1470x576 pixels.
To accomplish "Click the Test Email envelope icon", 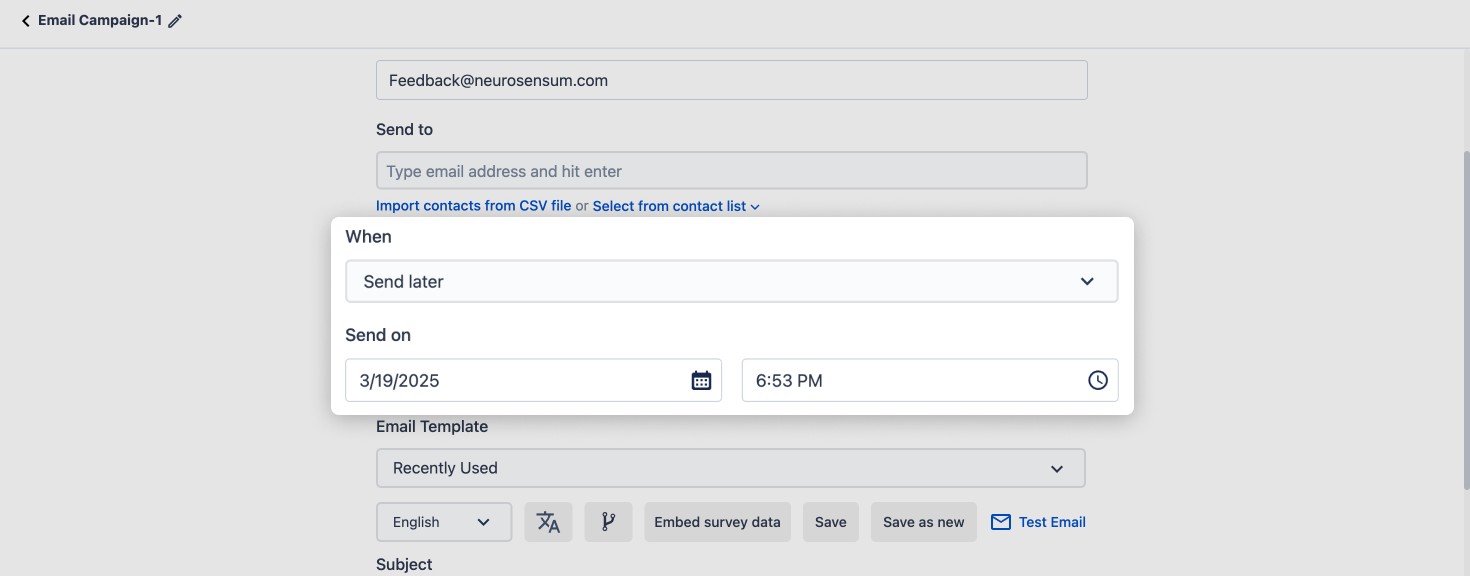I will tap(1000, 522).
